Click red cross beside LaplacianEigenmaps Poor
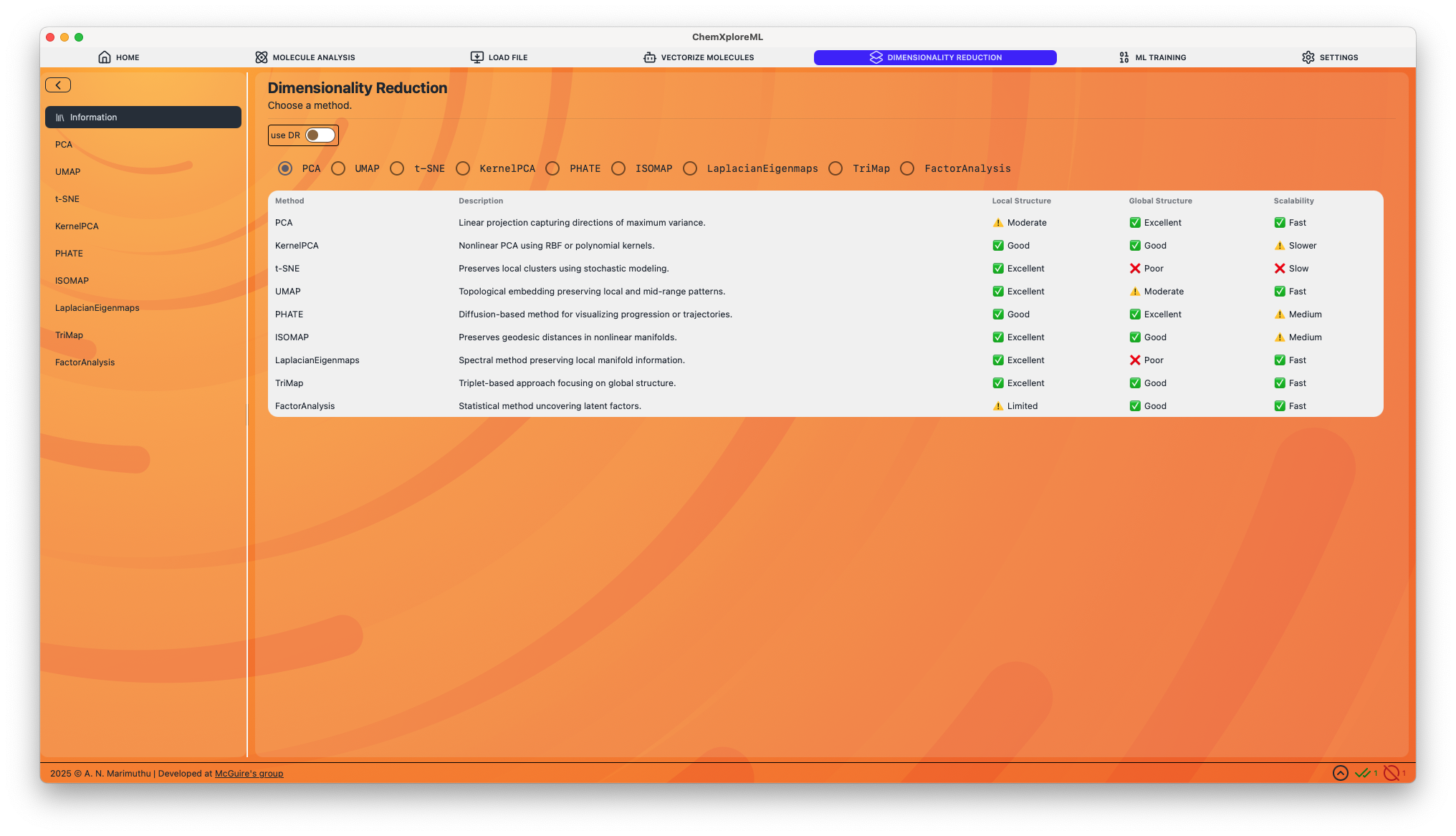Screen dimensions: 1456x836 [x=1135, y=360]
